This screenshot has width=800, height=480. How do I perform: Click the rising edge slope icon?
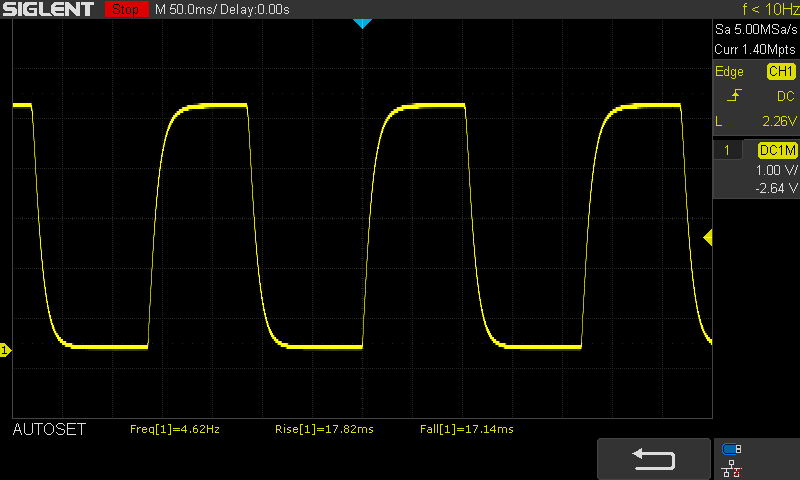pos(734,95)
